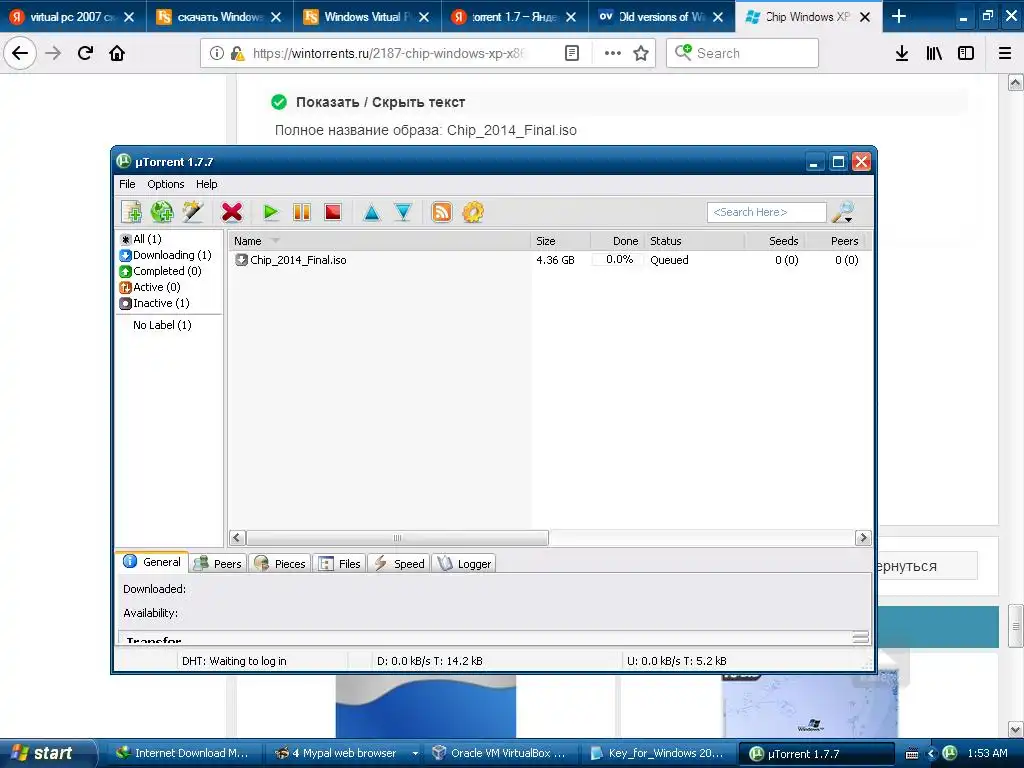Select Active (0) category
This screenshot has height=768, width=1024.
pyautogui.click(x=150, y=287)
